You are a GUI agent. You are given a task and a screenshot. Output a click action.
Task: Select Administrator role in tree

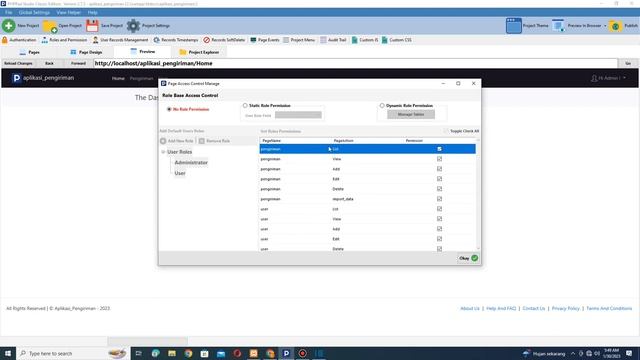191,162
